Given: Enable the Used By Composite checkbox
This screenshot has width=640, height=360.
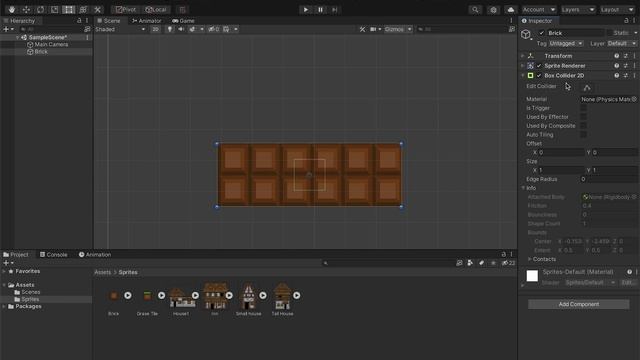Looking at the screenshot, I should (x=583, y=126).
